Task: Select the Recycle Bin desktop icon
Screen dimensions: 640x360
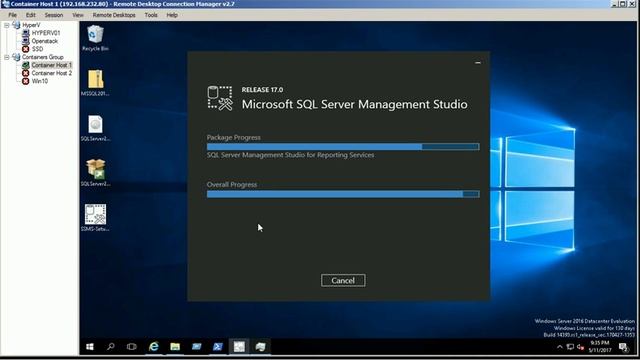Action: [96, 38]
